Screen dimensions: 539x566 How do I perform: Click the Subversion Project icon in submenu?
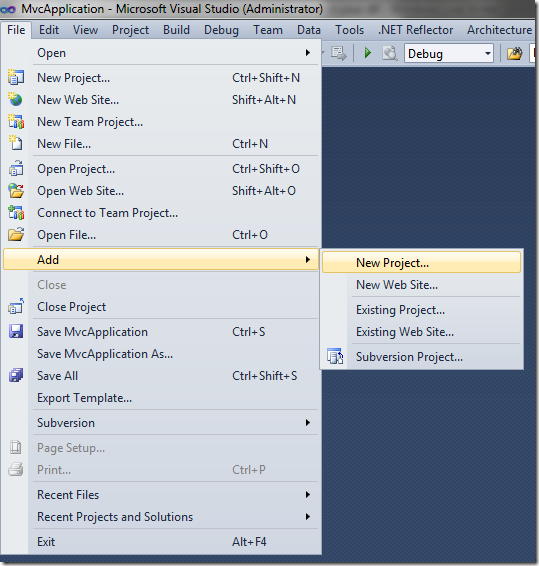click(x=335, y=357)
